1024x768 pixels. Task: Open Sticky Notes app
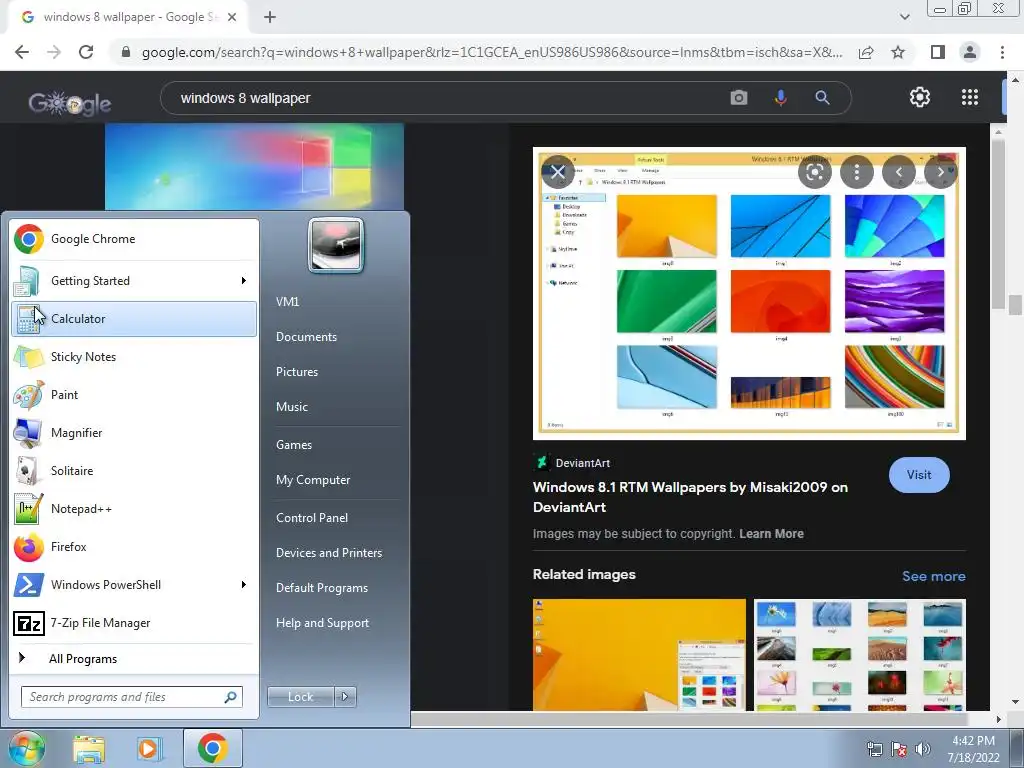pos(134,357)
